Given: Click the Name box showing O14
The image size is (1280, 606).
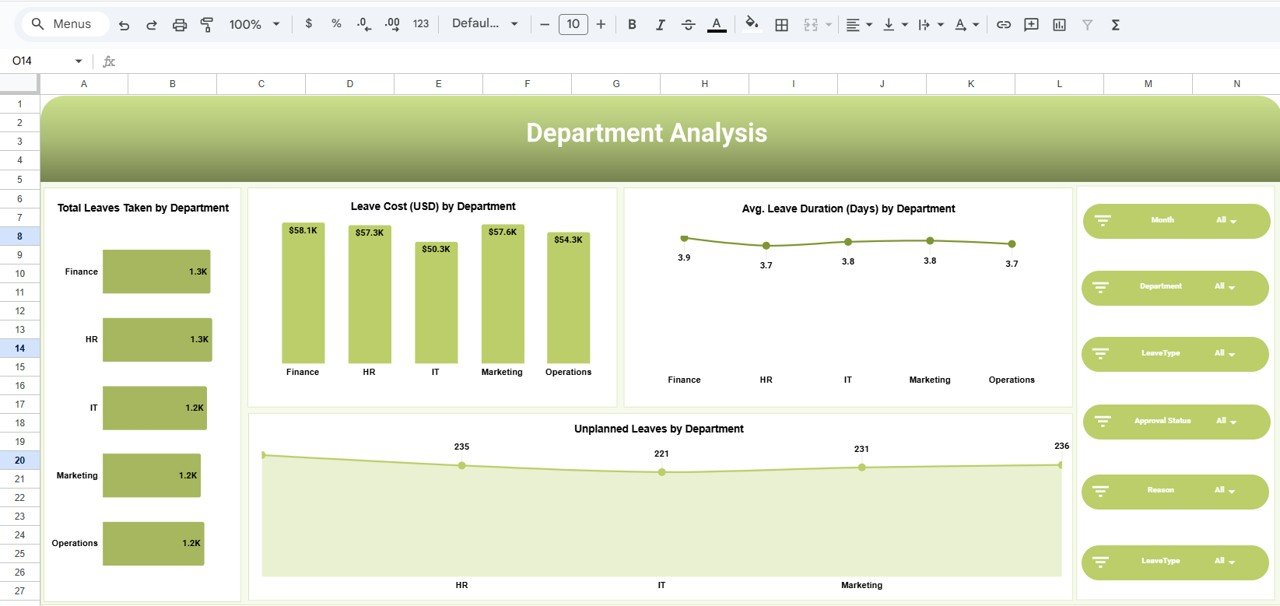Looking at the screenshot, I should tap(40, 60).
